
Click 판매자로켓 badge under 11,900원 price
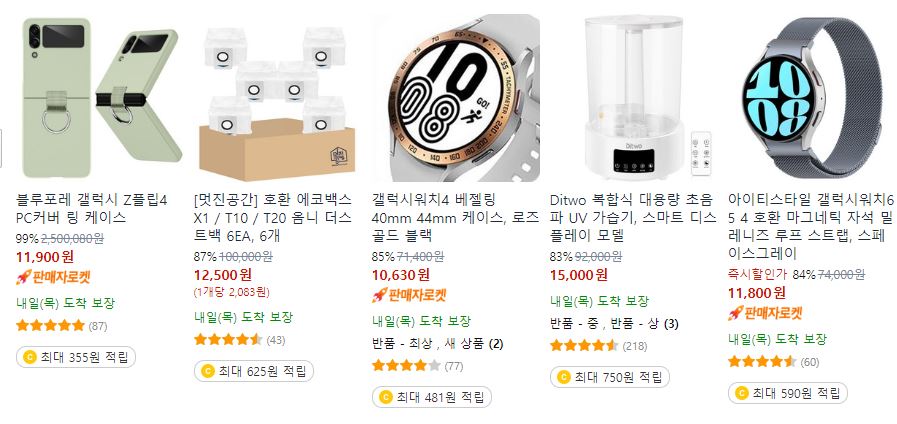53,278
